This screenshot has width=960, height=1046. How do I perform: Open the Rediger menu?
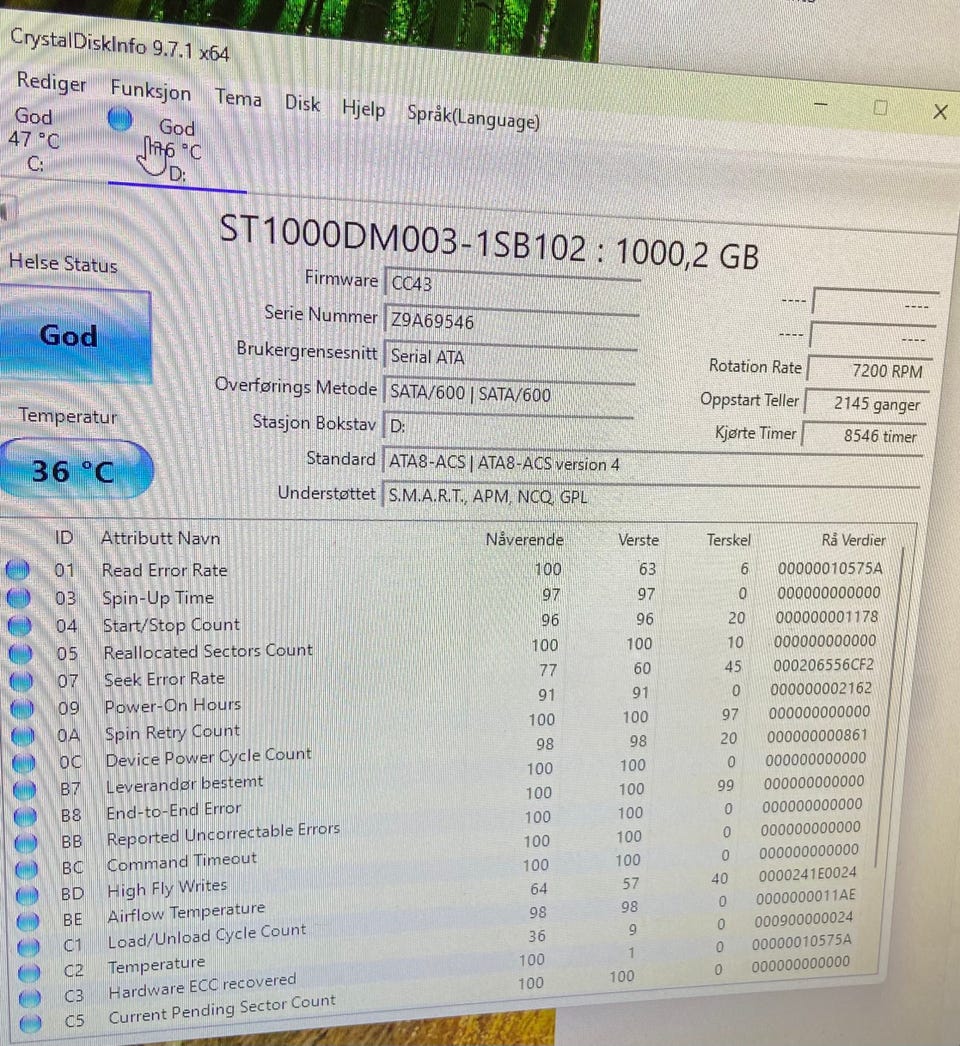[51, 82]
